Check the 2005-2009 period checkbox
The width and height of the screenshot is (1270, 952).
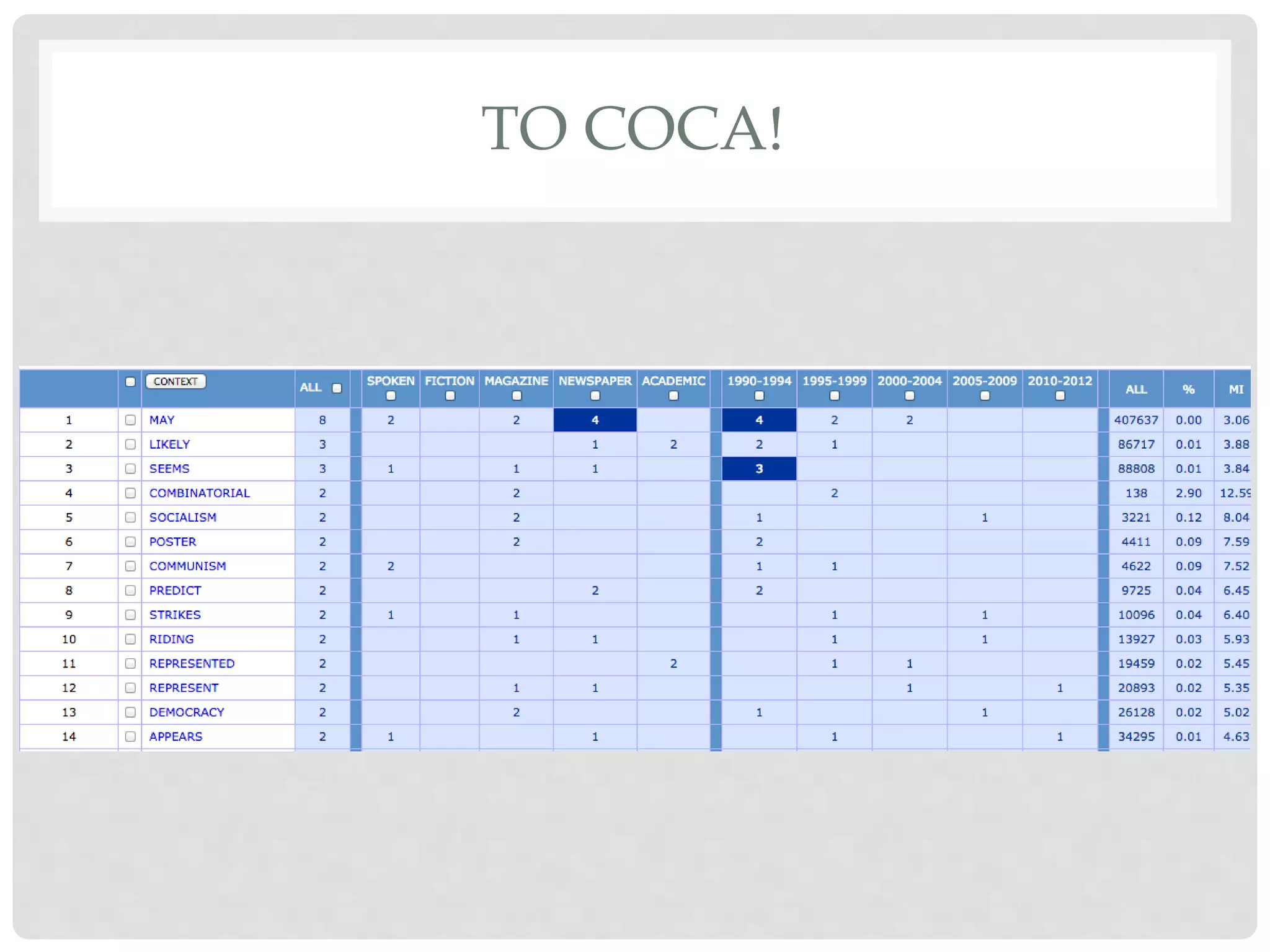pos(985,396)
